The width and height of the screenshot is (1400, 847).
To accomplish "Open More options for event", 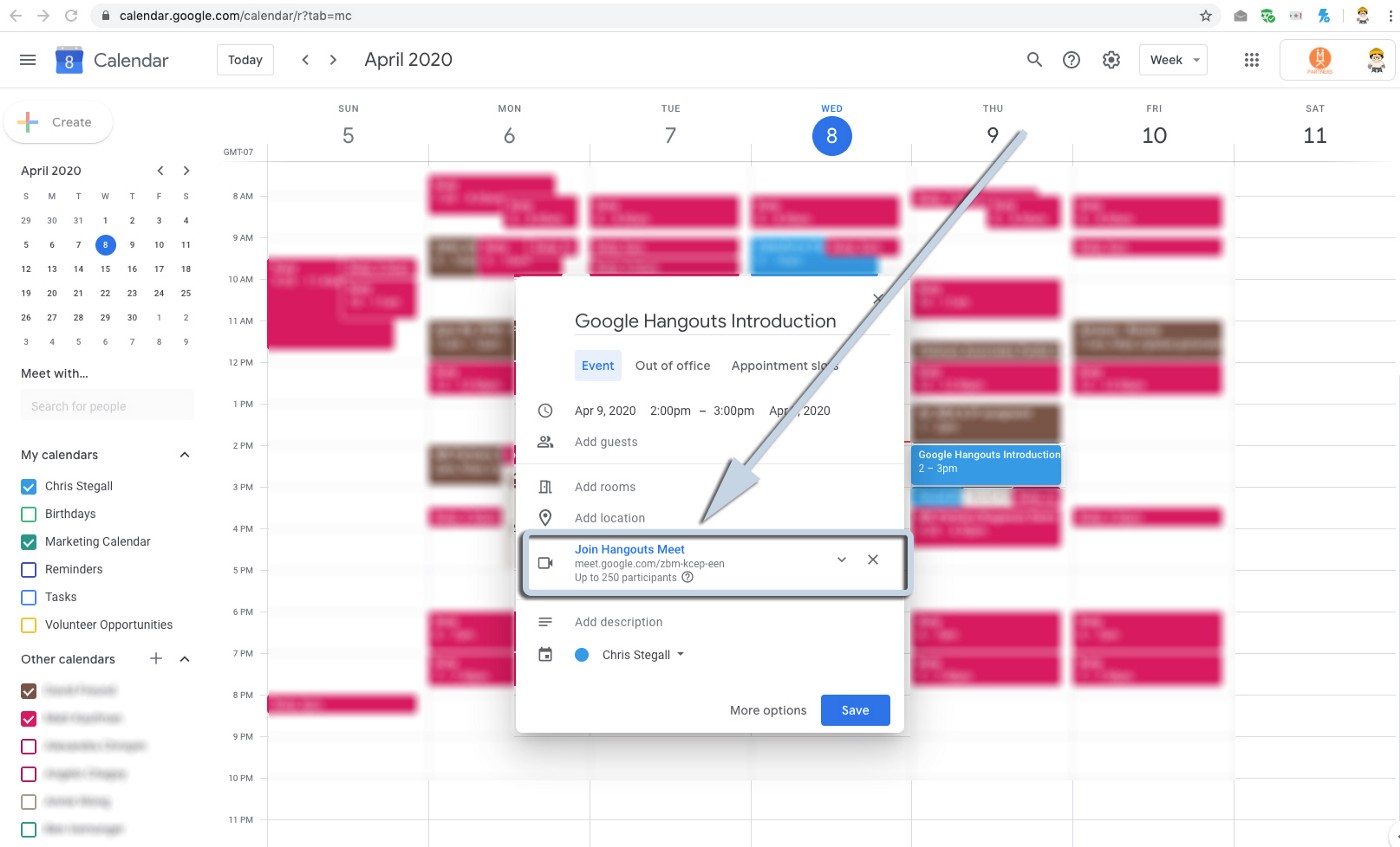I will click(x=768, y=710).
